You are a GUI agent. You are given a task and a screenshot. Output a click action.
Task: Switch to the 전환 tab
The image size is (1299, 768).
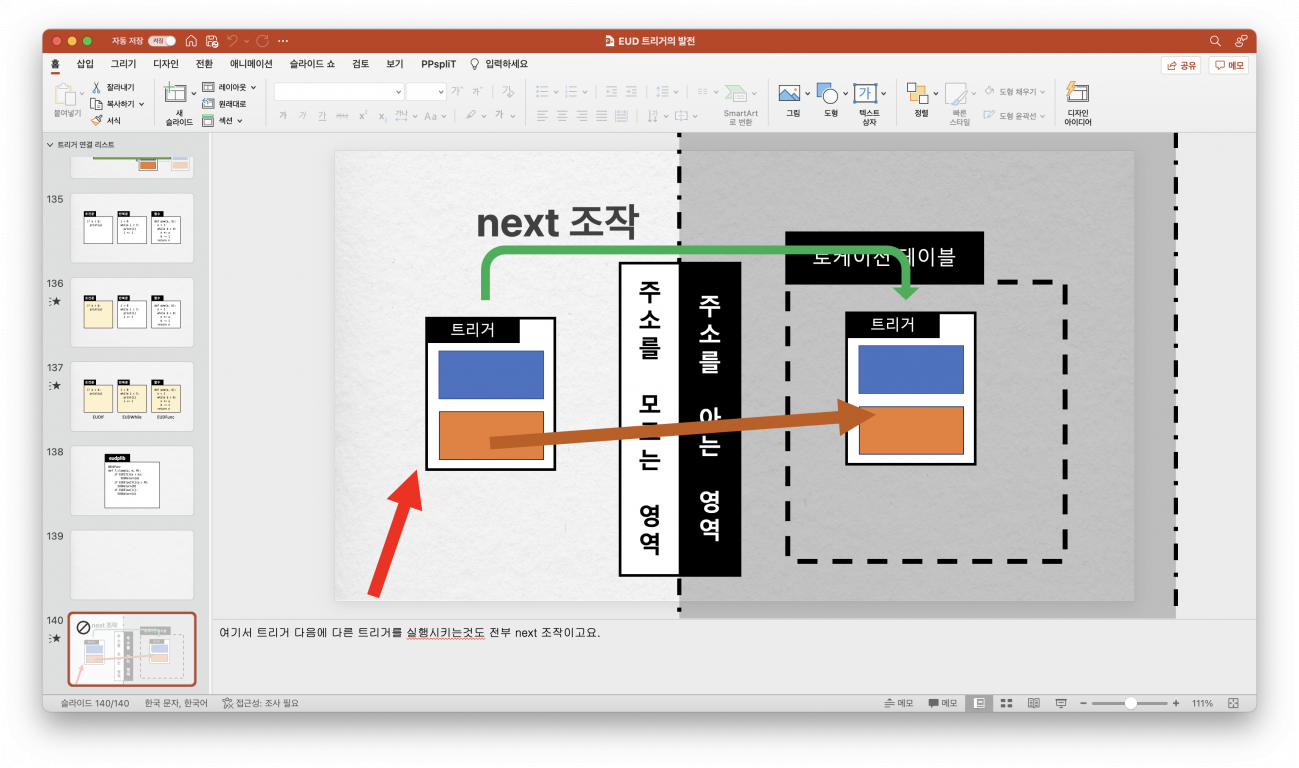[204, 64]
